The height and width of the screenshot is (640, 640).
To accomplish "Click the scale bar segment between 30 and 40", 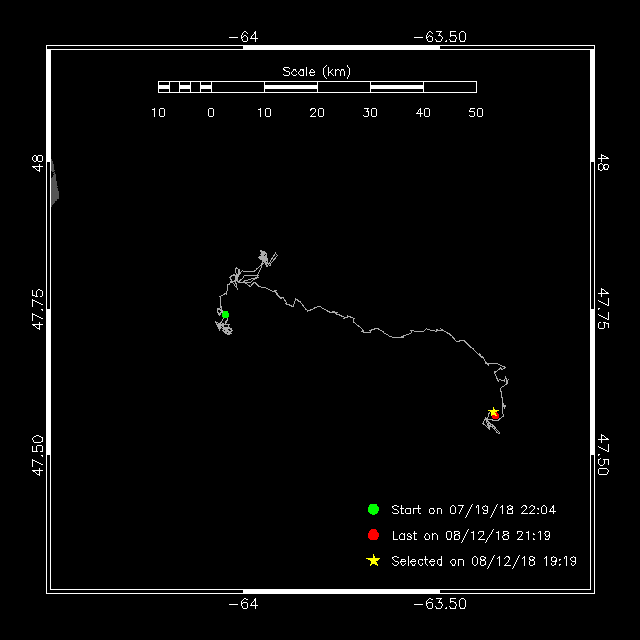I will (397, 87).
